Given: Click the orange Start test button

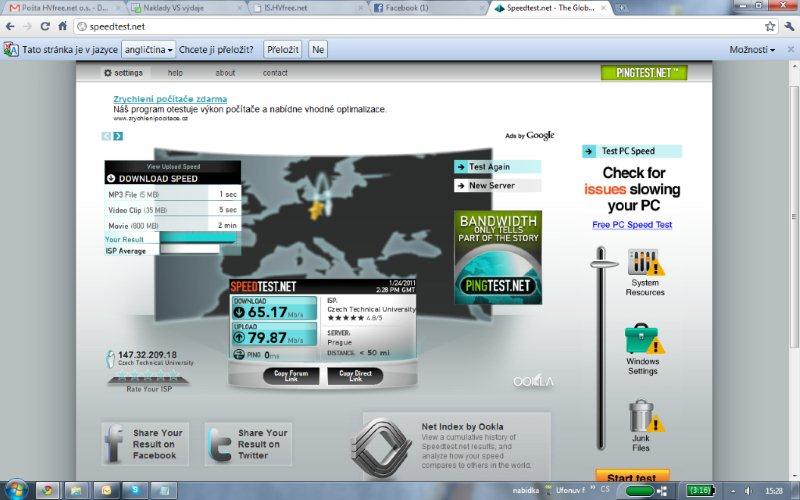Looking at the screenshot, I should [632, 476].
